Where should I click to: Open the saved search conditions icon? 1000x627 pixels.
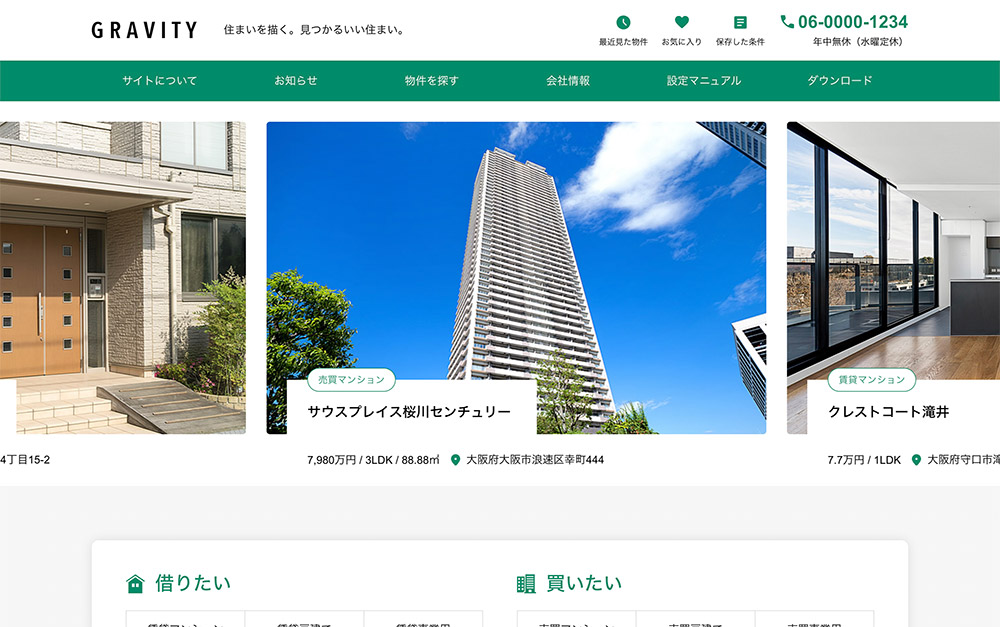tap(740, 23)
